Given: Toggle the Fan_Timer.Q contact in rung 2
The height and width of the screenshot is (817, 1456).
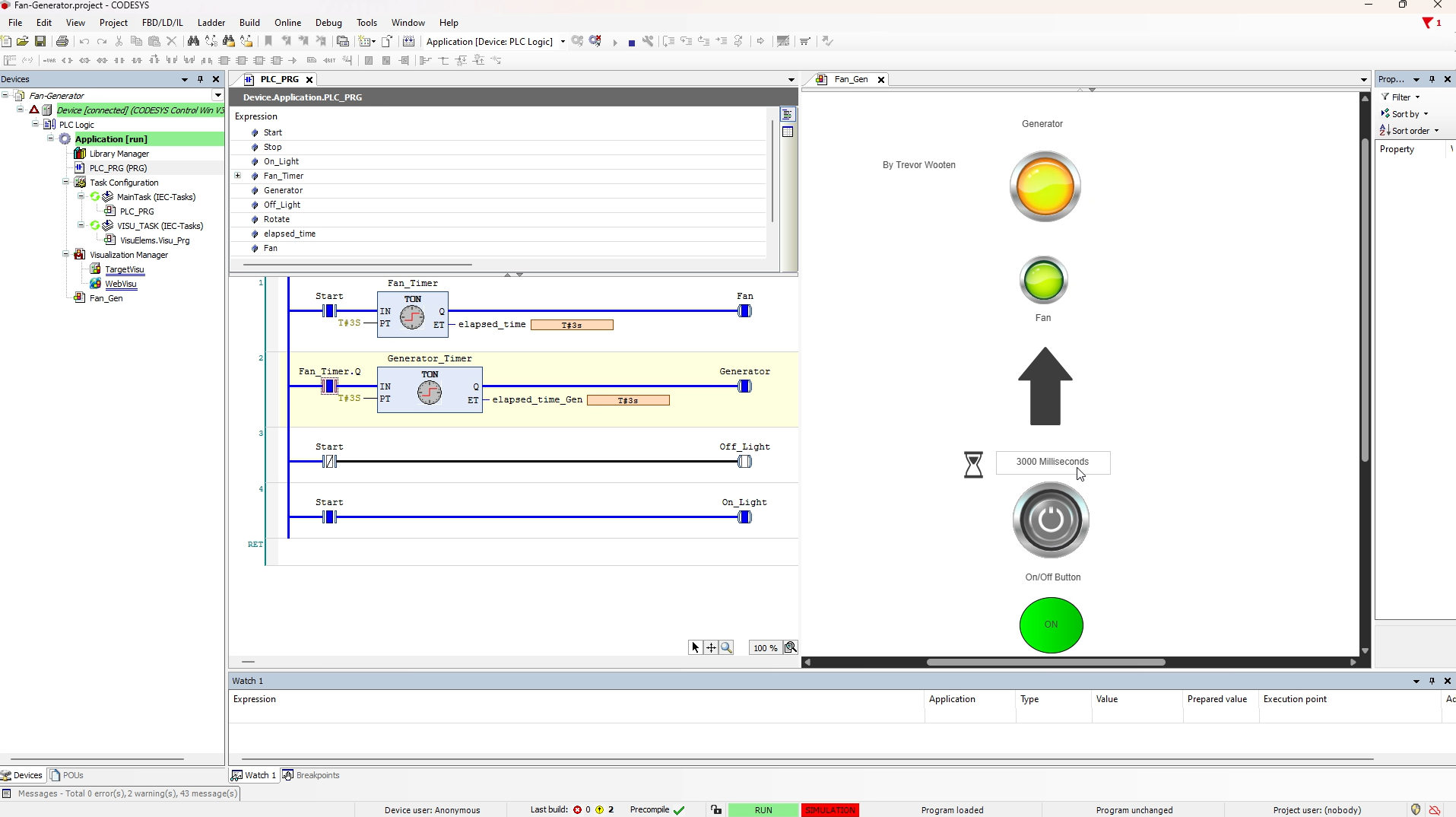Looking at the screenshot, I should tap(329, 386).
